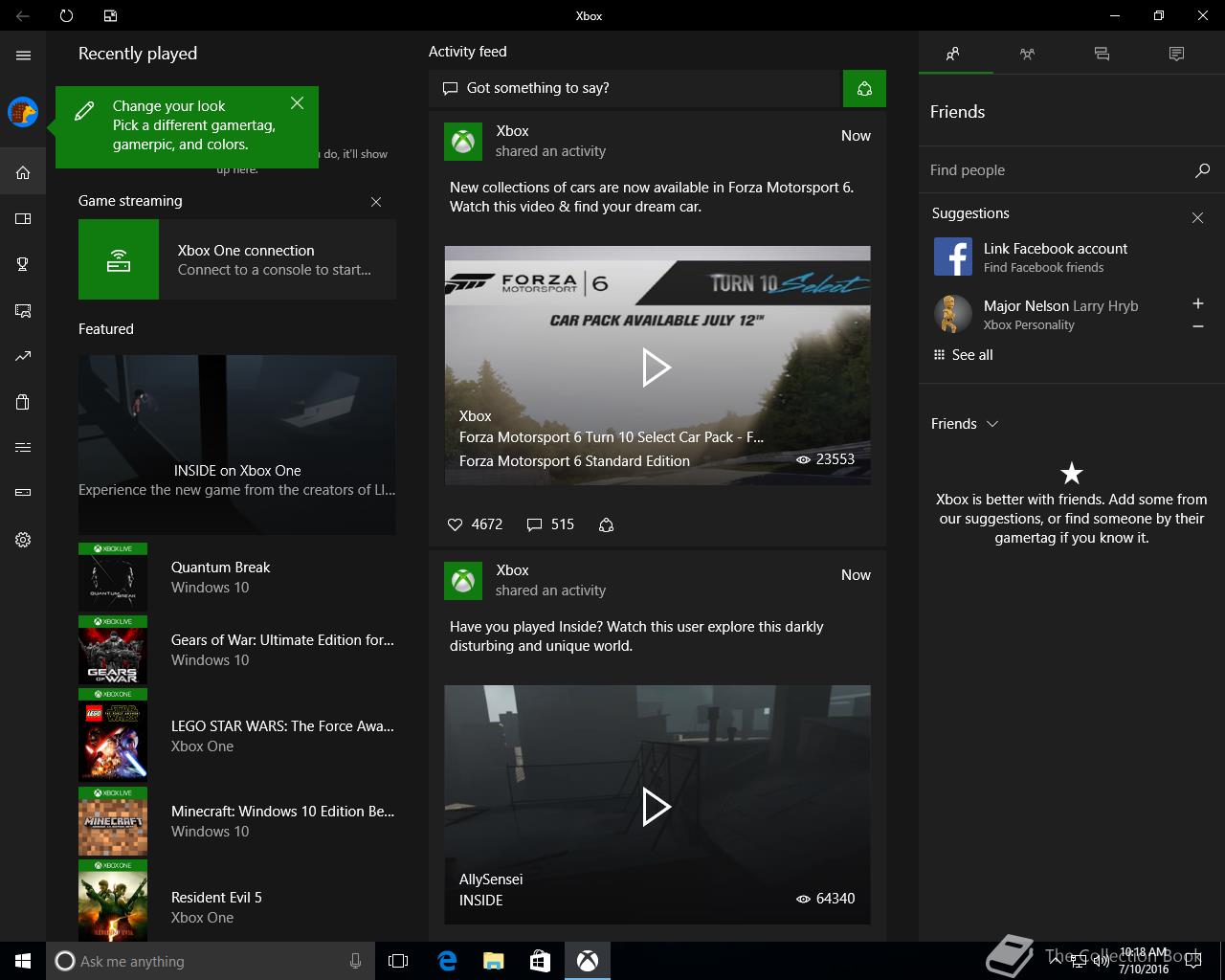Open File Explorer on taskbar
This screenshot has height=980, width=1225.
click(493, 961)
